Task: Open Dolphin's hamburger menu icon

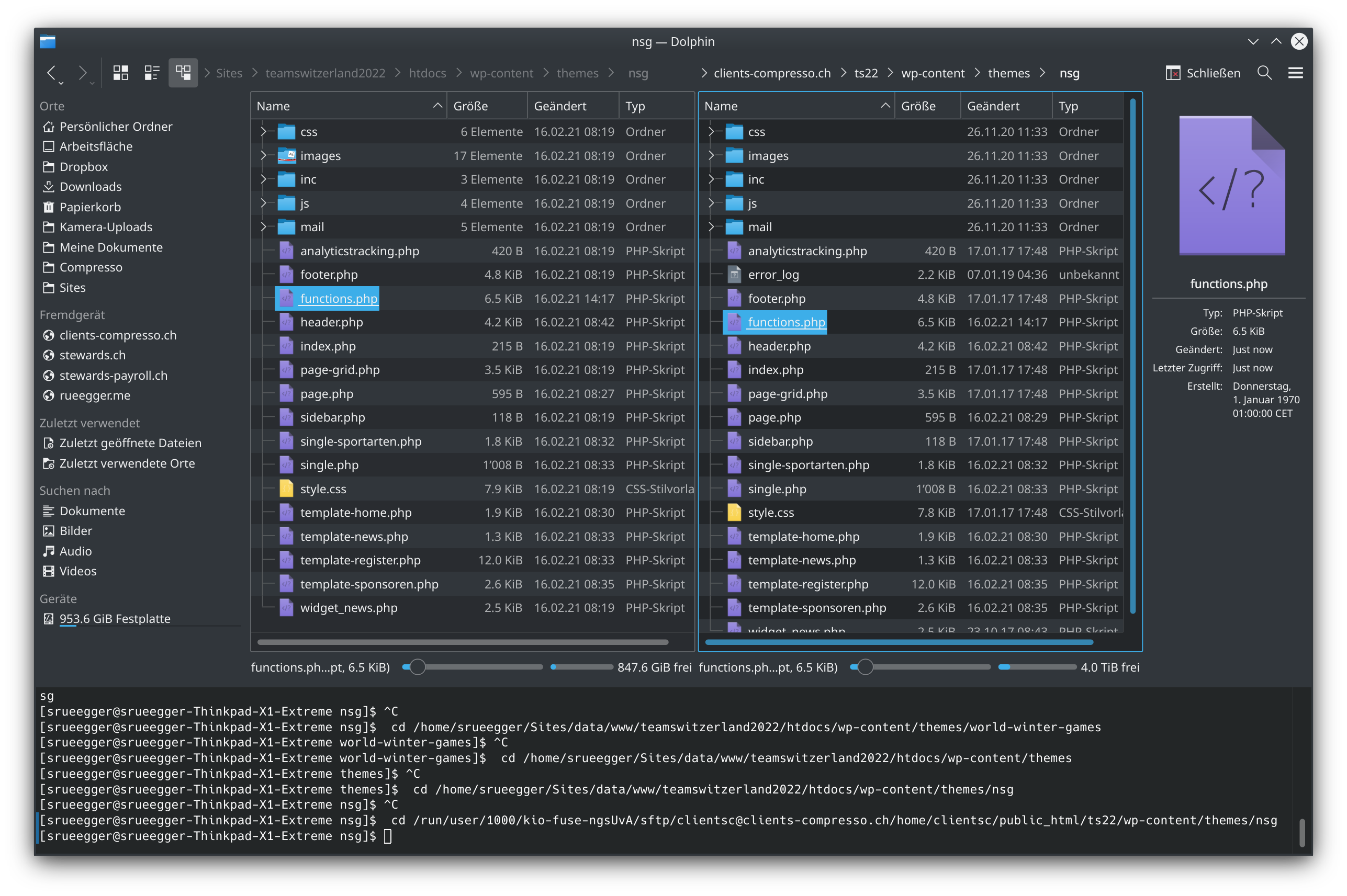Action: pyautogui.click(x=1296, y=73)
